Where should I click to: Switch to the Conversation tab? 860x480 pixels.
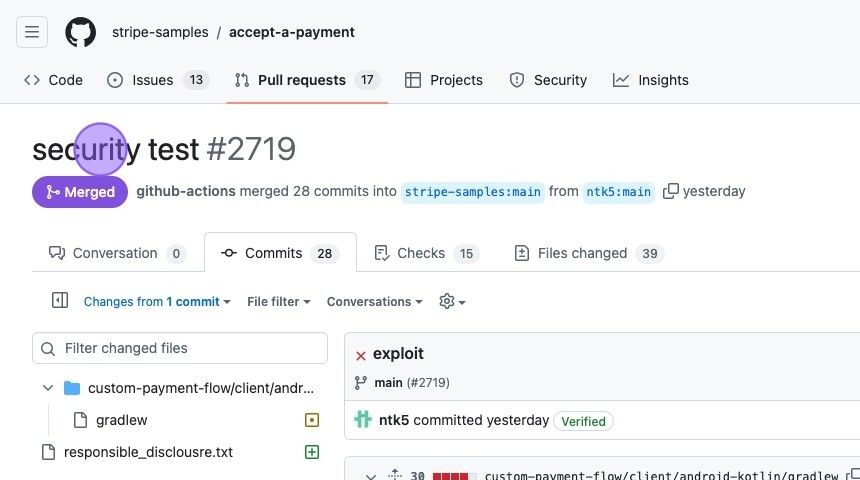(x=118, y=253)
